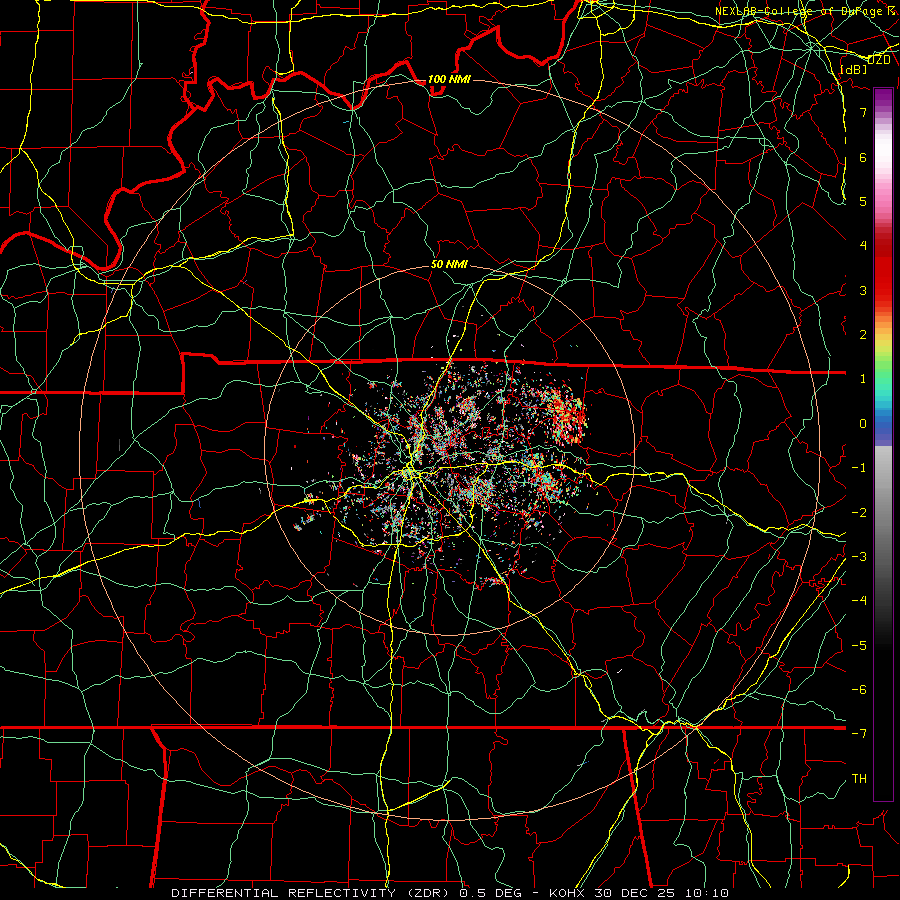Click the "1" value on the dB scale
The width and height of the screenshot is (900, 900).
coord(863,379)
